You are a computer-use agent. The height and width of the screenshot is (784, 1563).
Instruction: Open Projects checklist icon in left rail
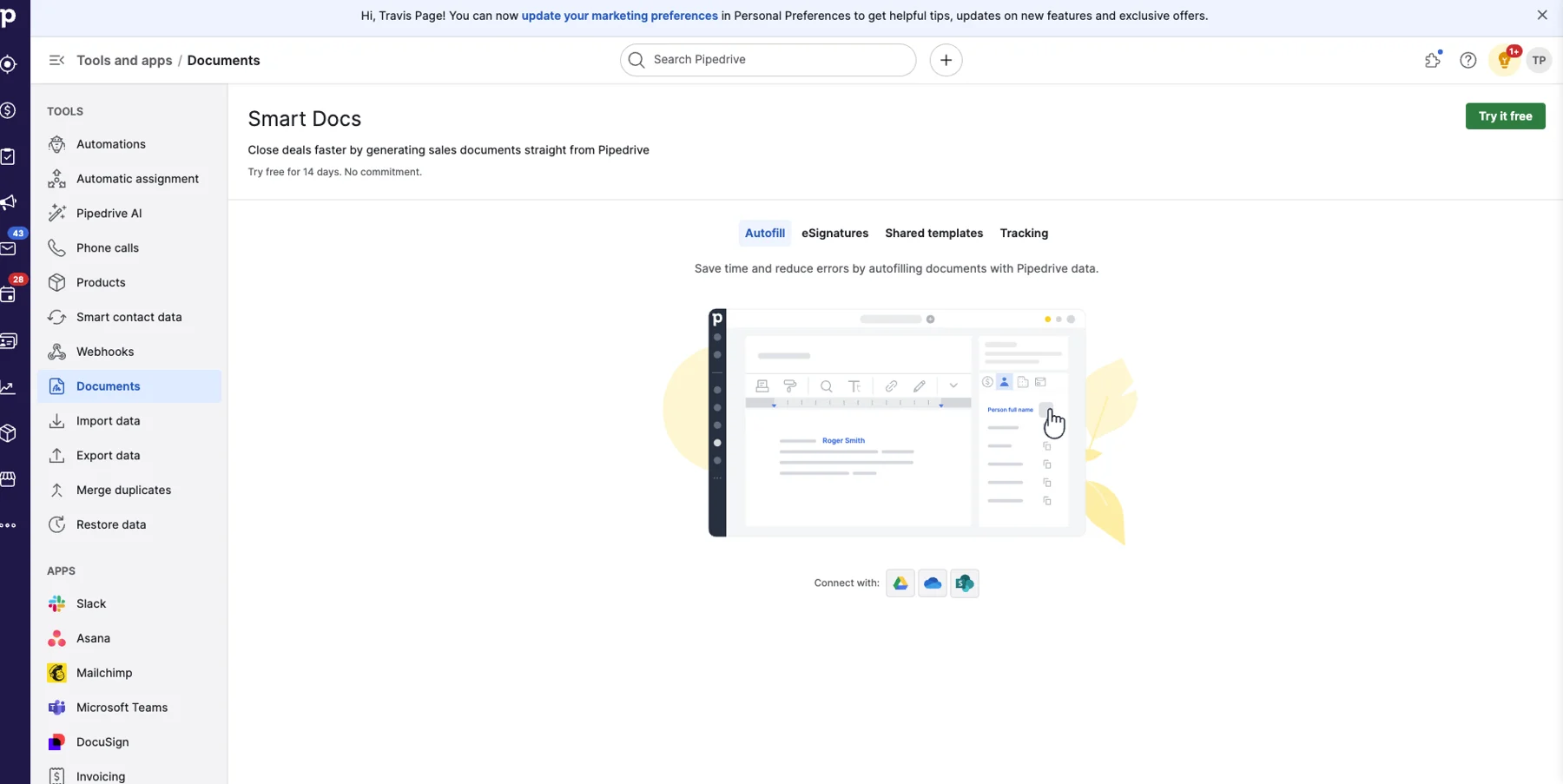[x=8, y=156]
